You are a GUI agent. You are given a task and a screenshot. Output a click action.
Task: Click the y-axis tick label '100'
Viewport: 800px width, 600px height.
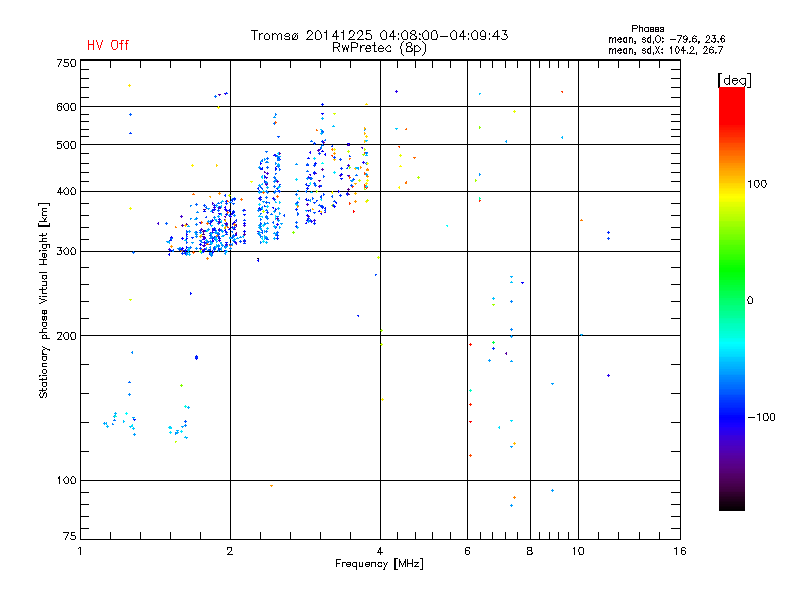pyautogui.click(x=66, y=481)
